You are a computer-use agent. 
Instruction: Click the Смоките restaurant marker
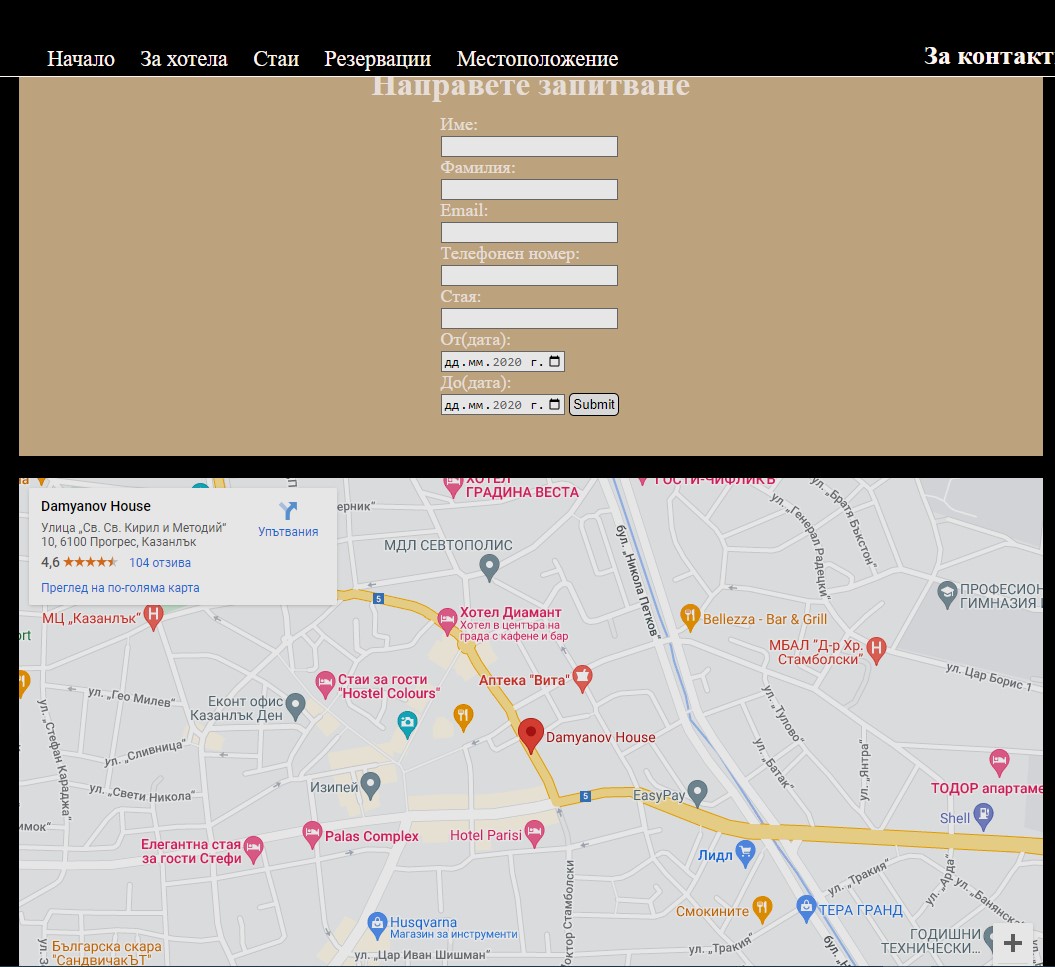point(762,908)
